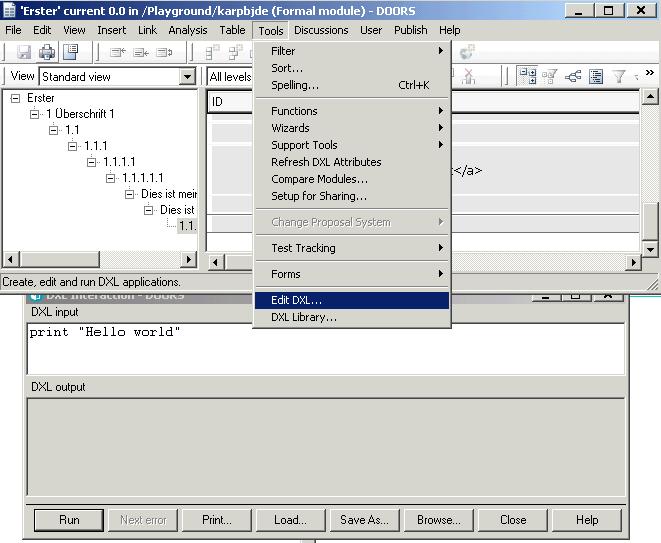
Task: Click the tree panel left scroll arrow
Action: click(11, 259)
